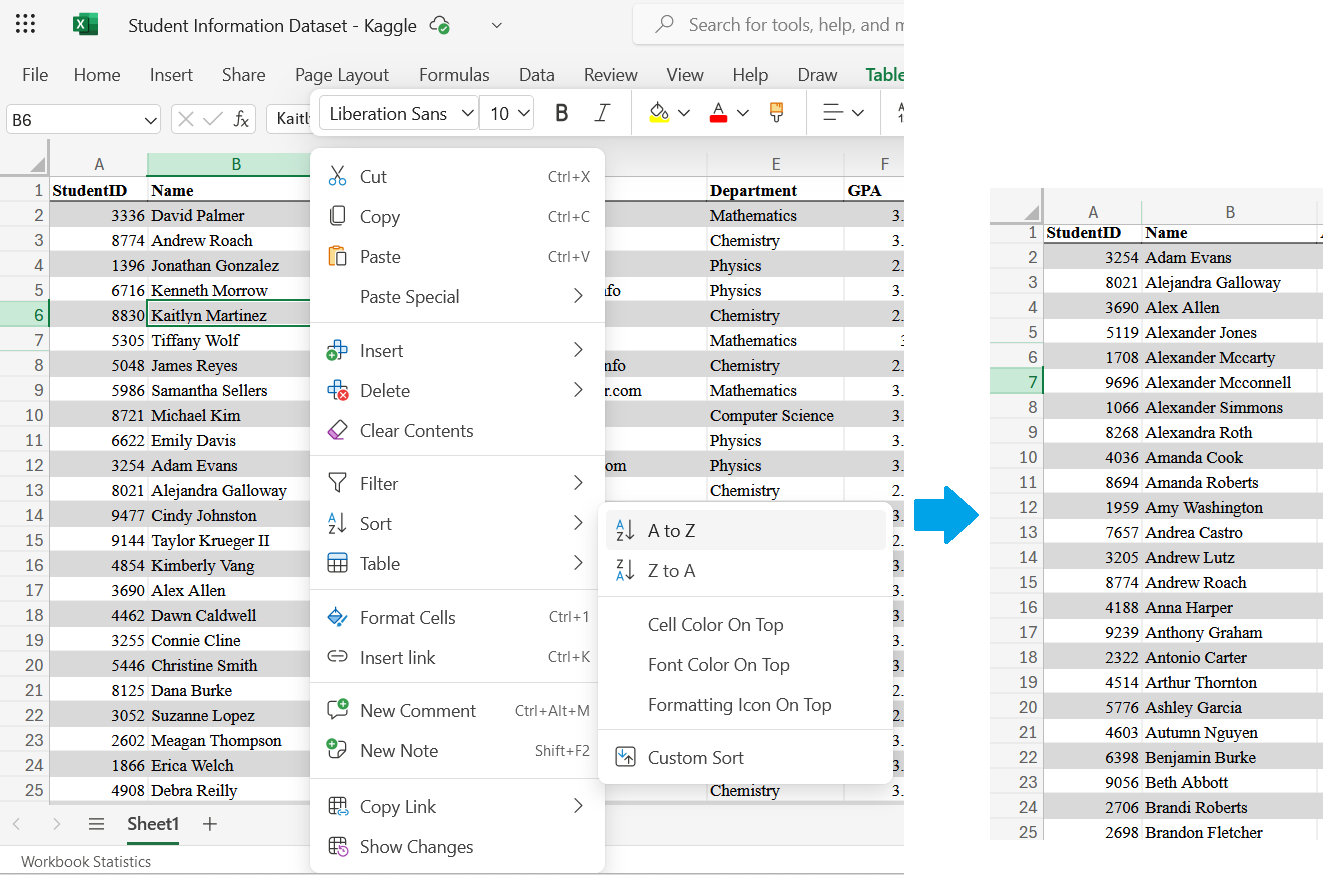This screenshot has height=875, width=1324.
Task: Click the Cut scissors icon
Action: 338,176
